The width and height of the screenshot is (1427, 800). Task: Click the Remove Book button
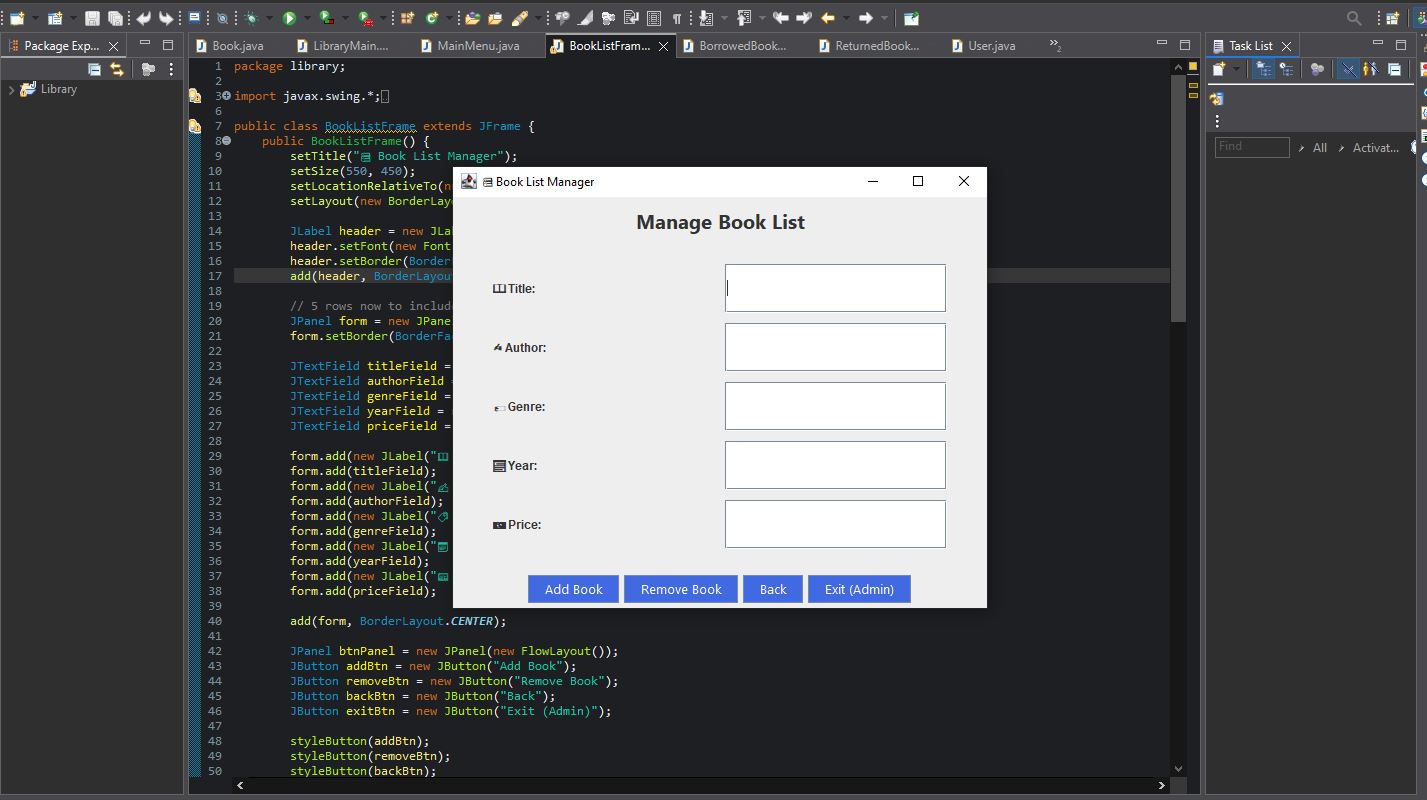(681, 589)
